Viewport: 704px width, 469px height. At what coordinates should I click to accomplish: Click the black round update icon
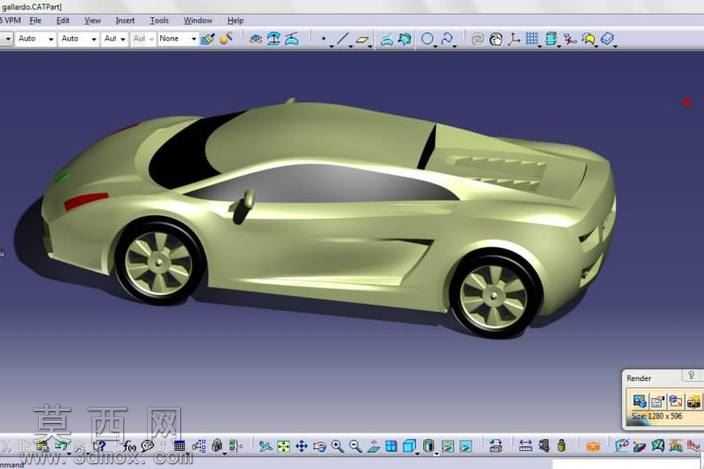coord(496,39)
